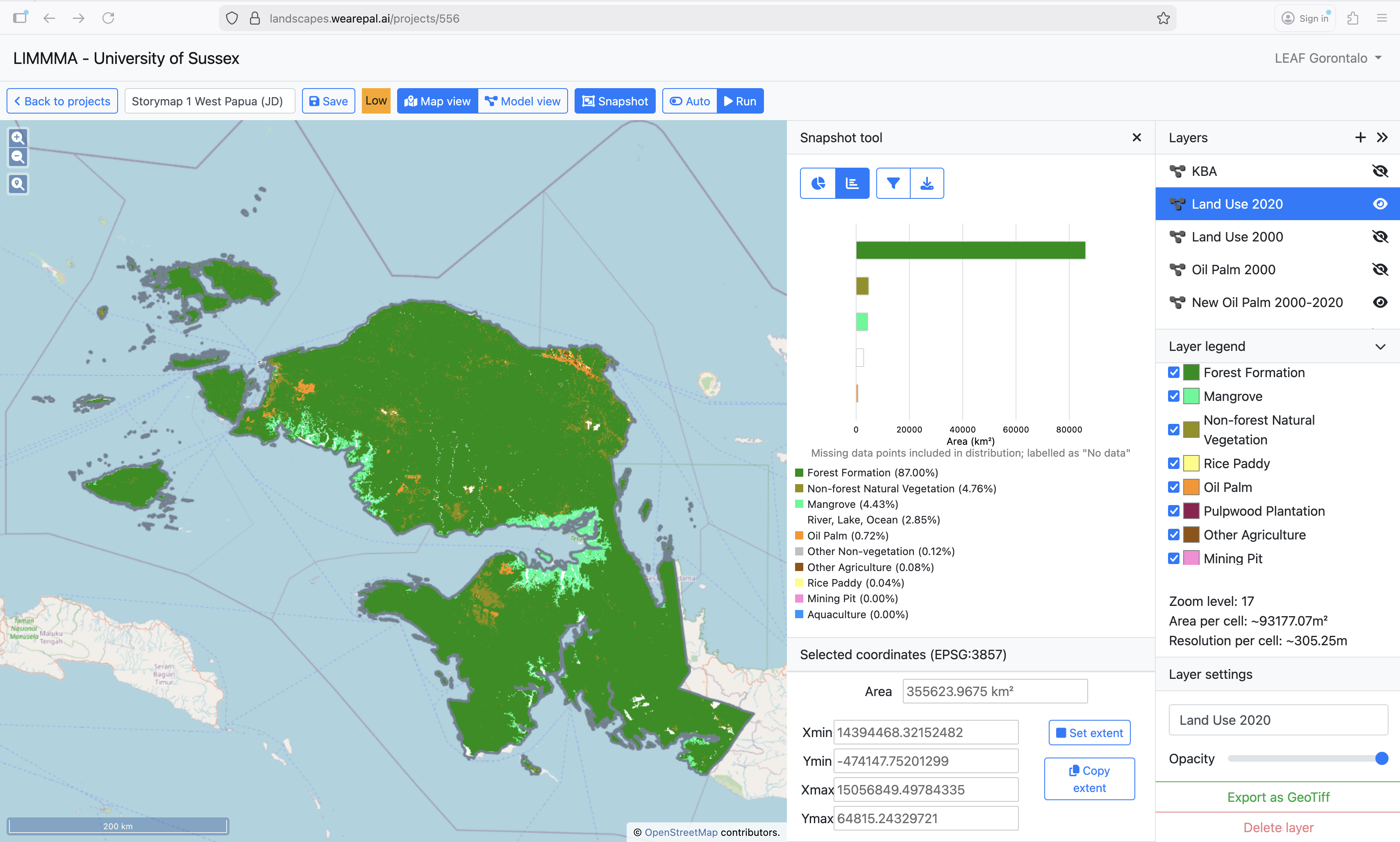Open the LEAF Gorontalo dropdown
Screen dimensions: 1400x842
click(1327, 58)
